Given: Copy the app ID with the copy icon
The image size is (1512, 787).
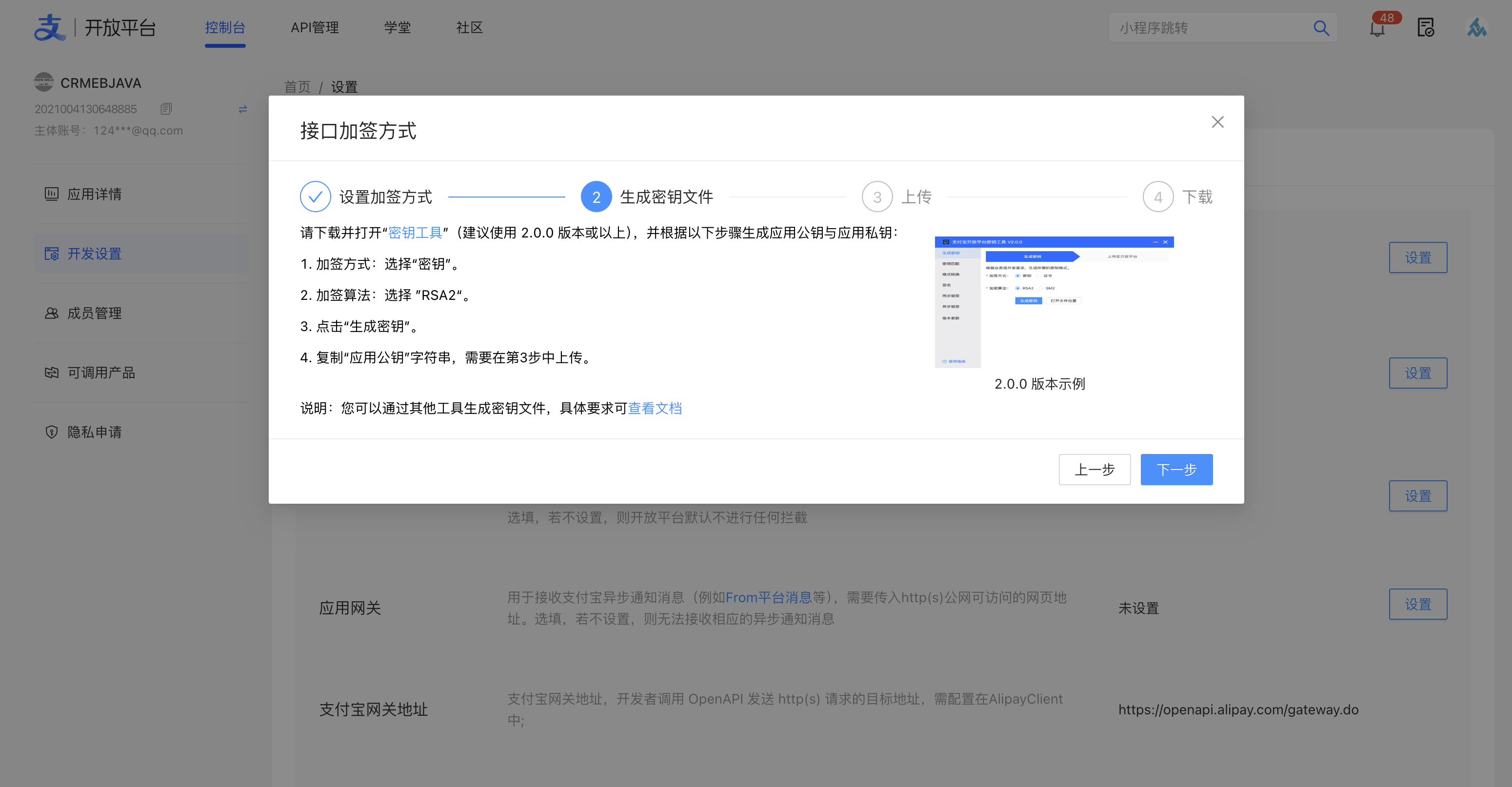Looking at the screenshot, I should tap(166, 109).
